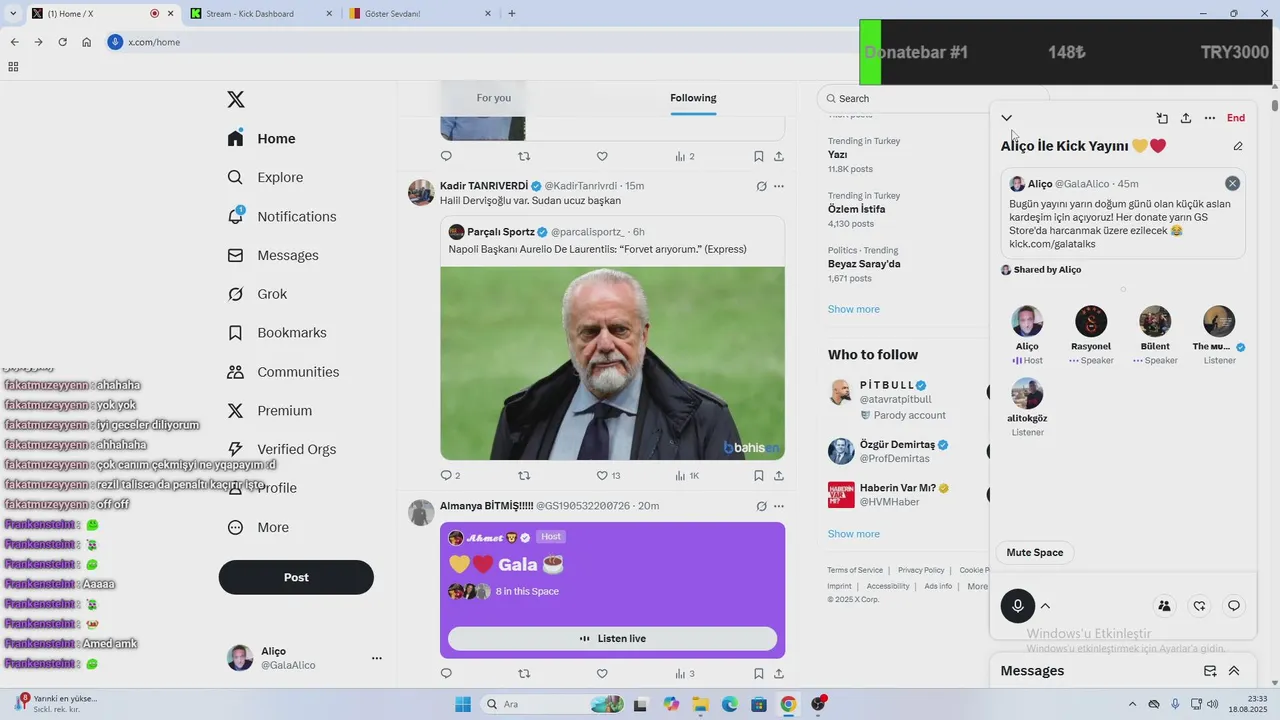Open the Napoli president photo
This screenshot has width=1280, height=720.
[x=612, y=363]
